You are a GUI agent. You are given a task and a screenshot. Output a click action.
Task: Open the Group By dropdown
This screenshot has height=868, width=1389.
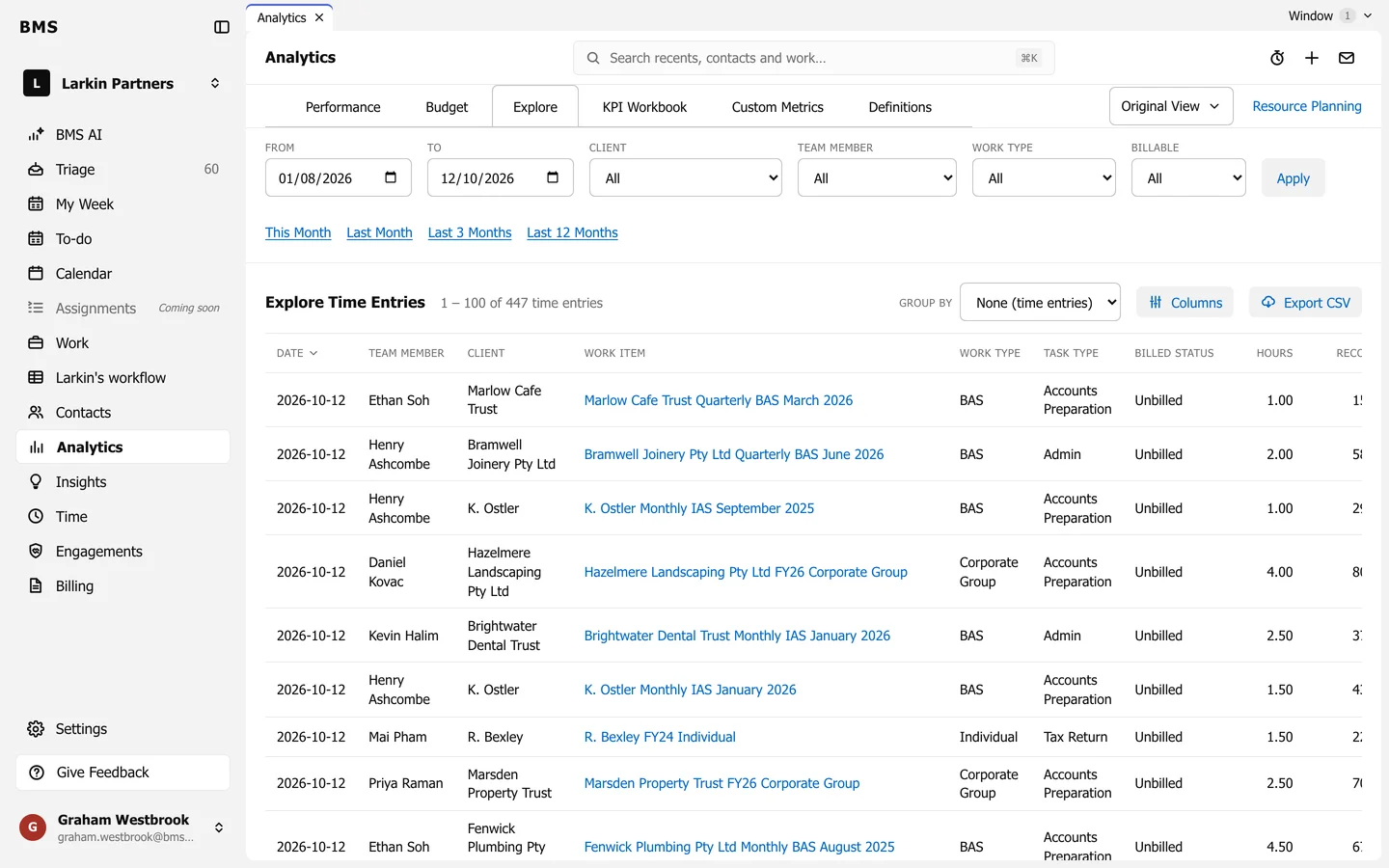pos(1040,303)
